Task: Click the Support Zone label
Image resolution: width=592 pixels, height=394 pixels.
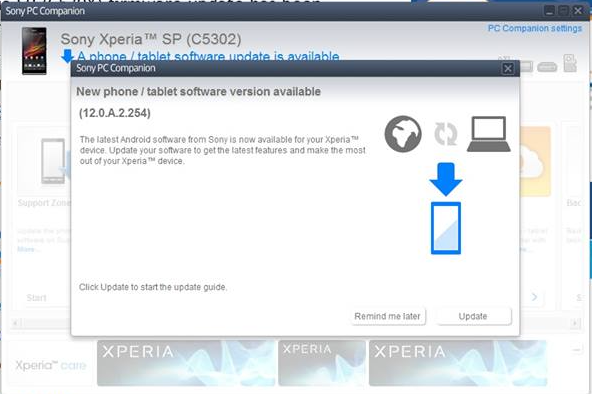Action: click(x=44, y=203)
